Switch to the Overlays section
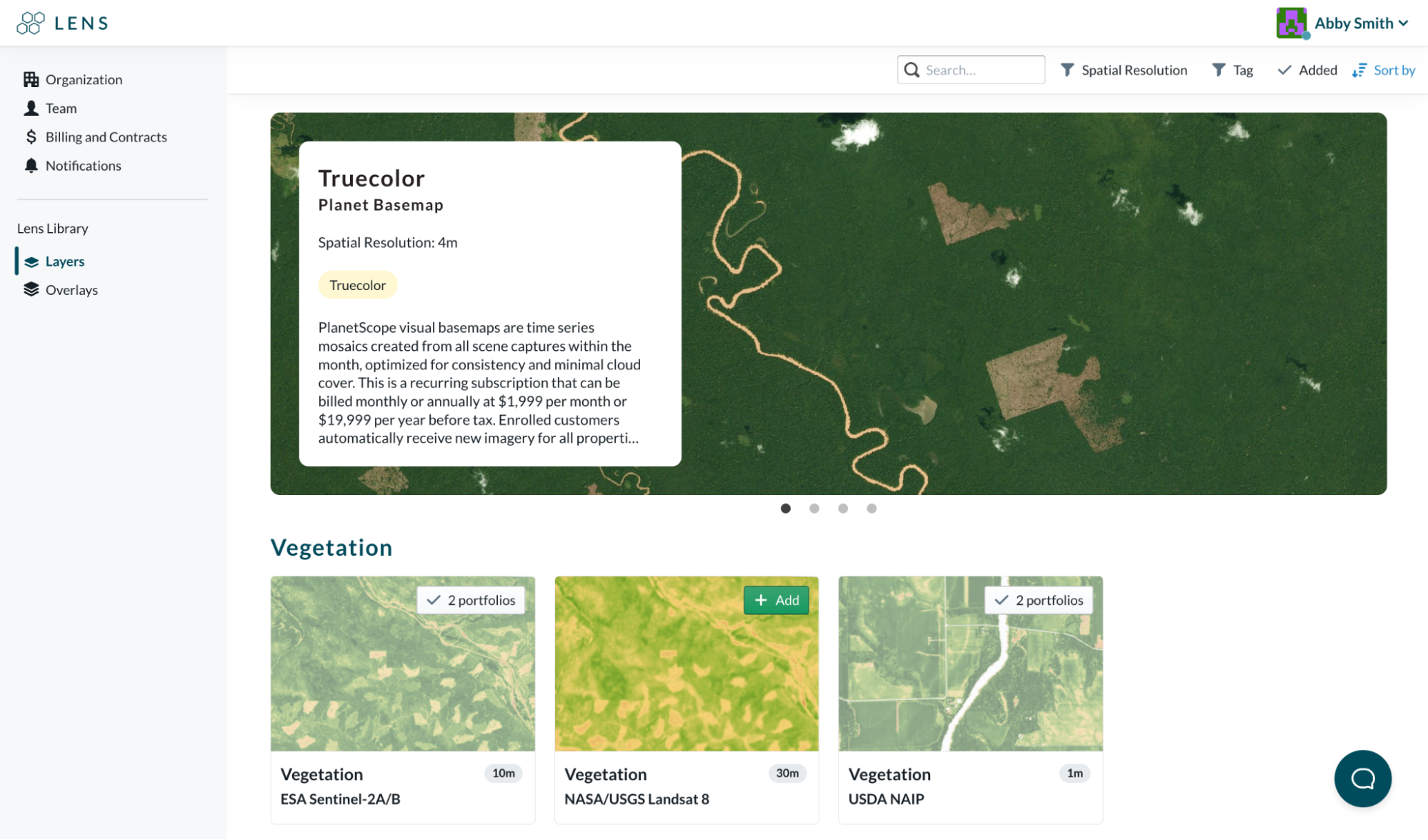 coord(71,289)
